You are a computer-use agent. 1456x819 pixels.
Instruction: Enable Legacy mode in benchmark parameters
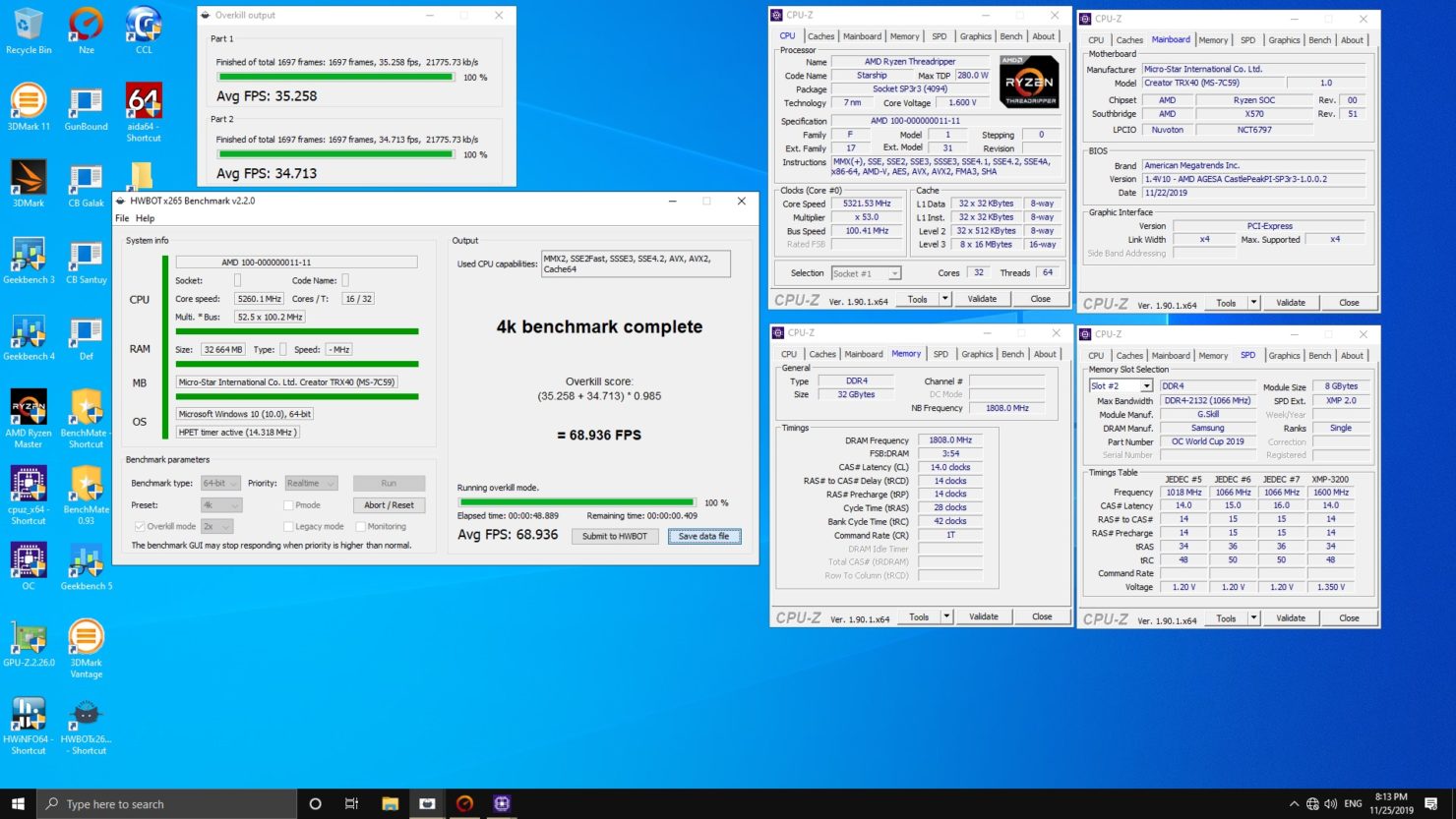point(286,526)
